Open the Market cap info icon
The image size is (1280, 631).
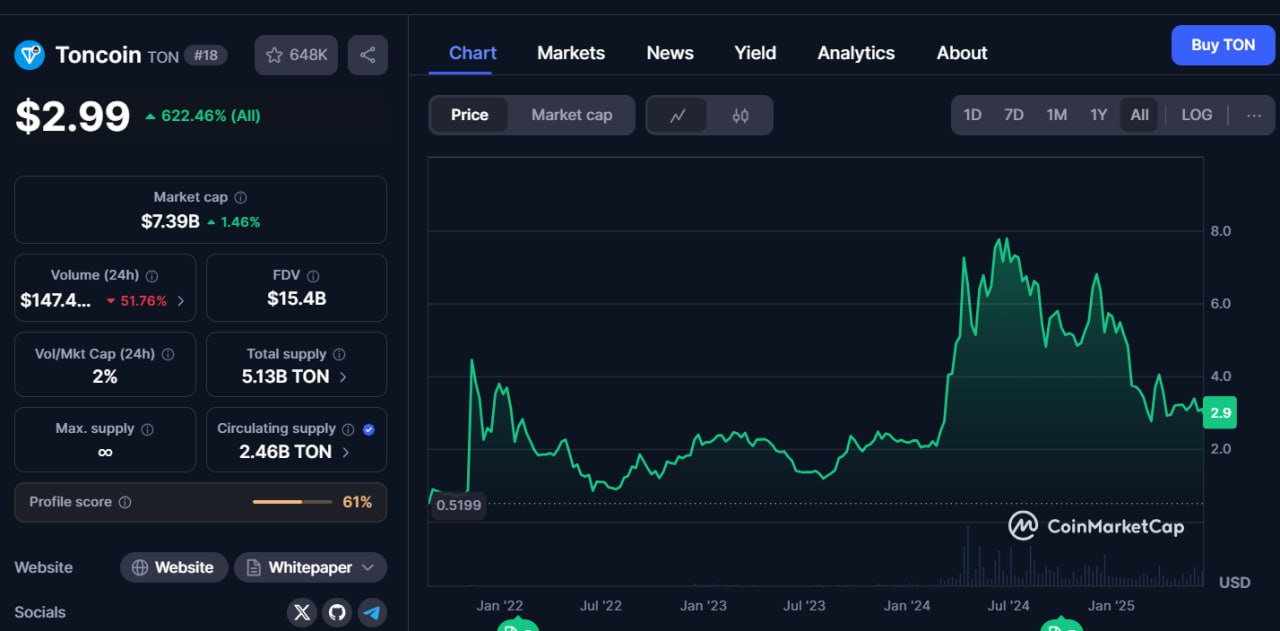pos(241,198)
